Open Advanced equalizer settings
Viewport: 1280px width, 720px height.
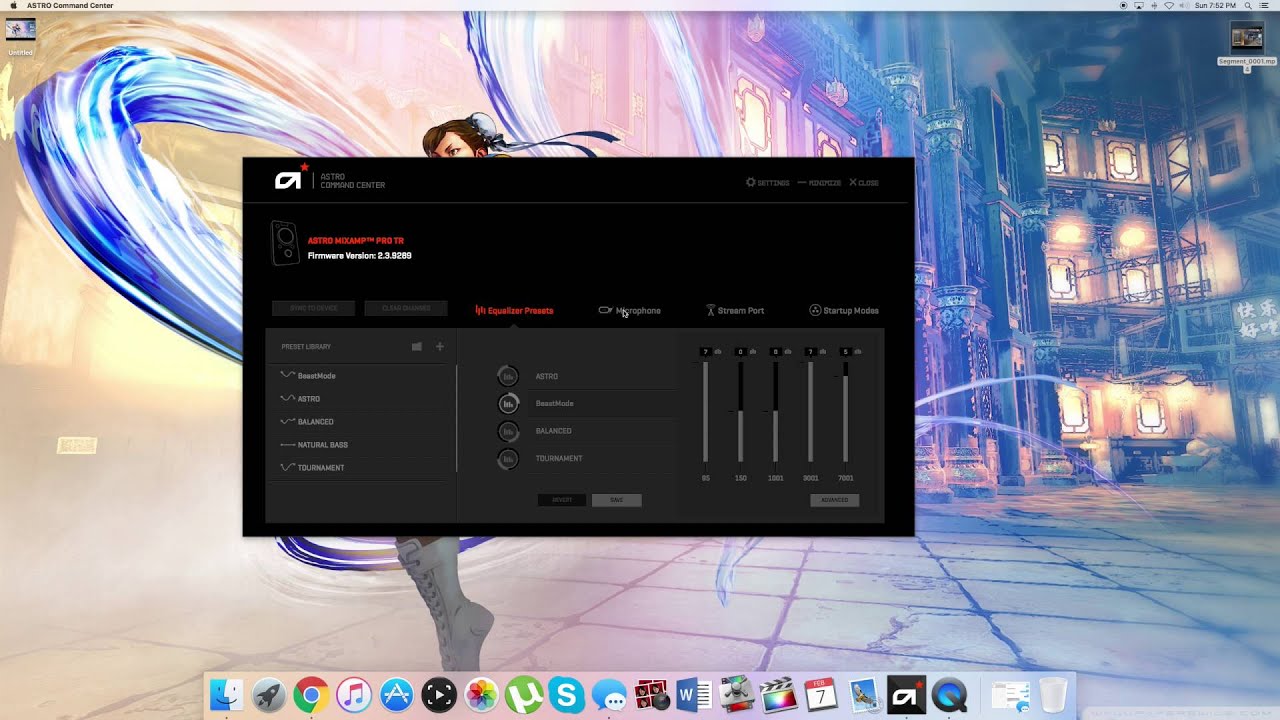pyautogui.click(x=834, y=500)
